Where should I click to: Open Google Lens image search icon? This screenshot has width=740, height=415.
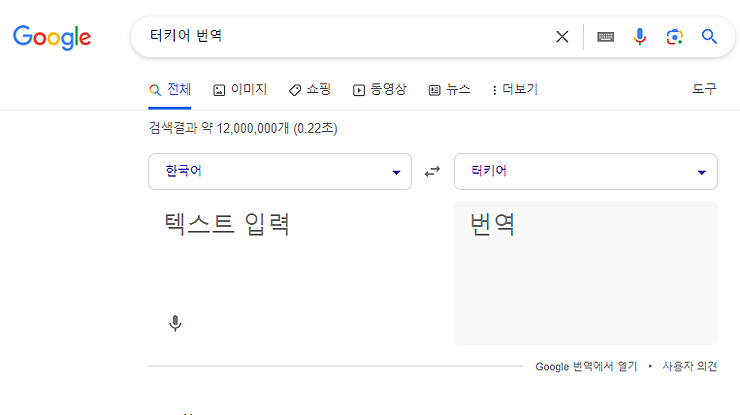click(x=674, y=37)
